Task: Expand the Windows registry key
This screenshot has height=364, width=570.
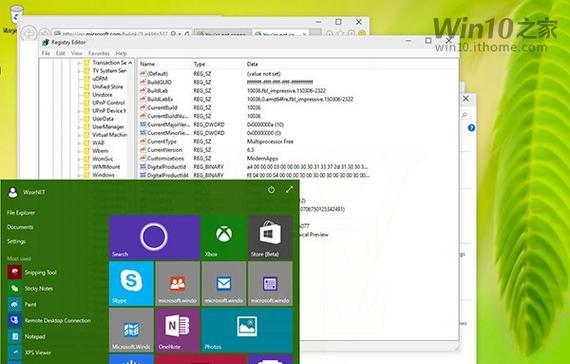Action: pyautogui.click(x=79, y=175)
